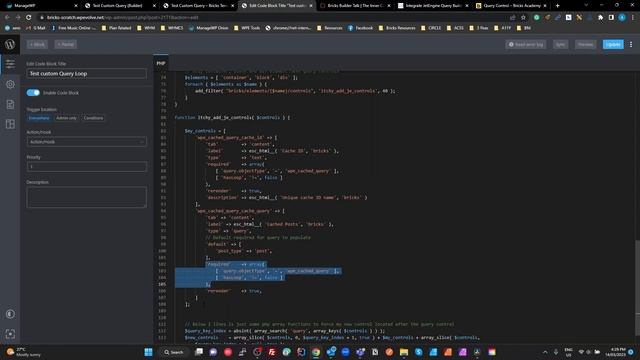
Task: Open Chrome from the taskbar
Action: [316, 352]
